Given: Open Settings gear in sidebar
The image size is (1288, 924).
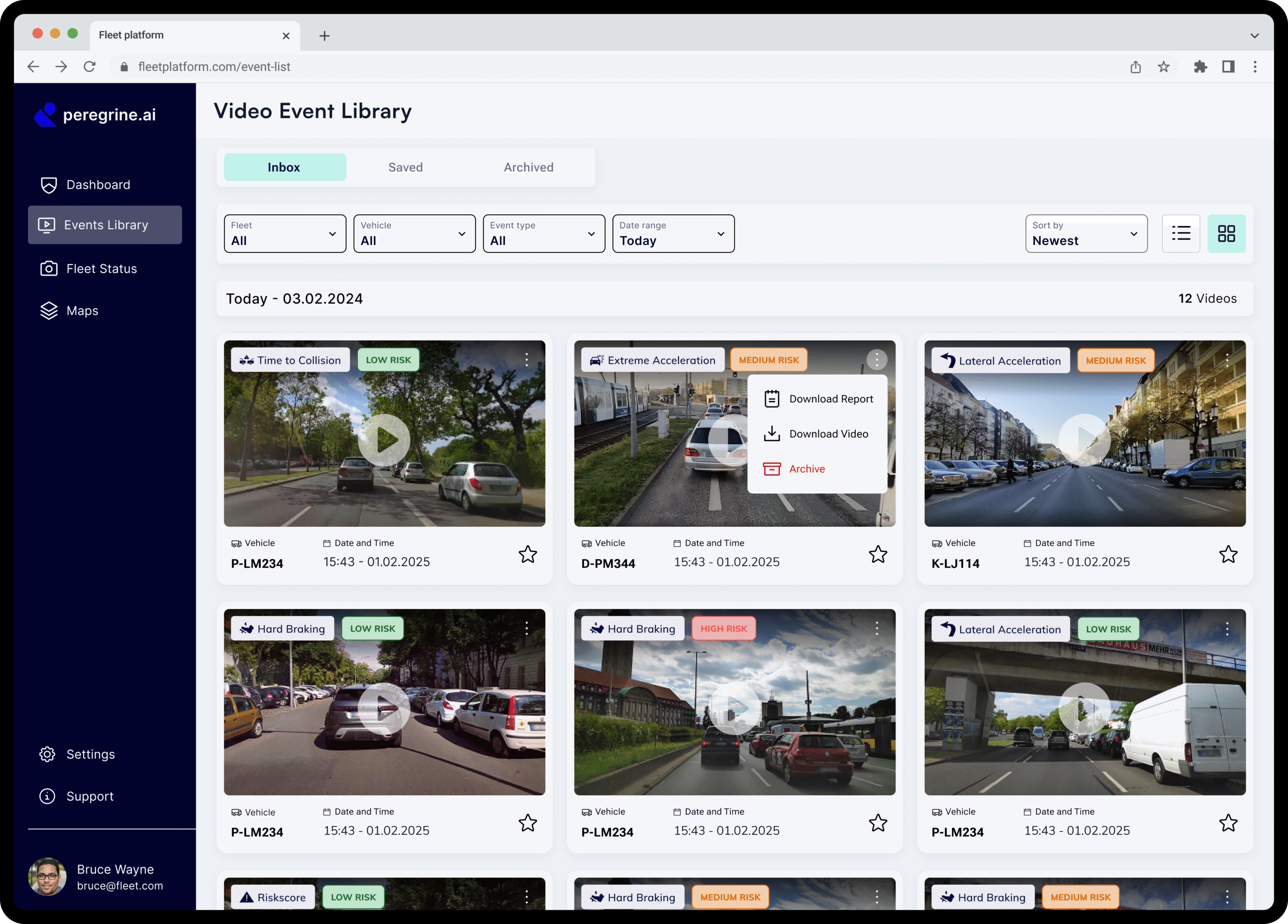Looking at the screenshot, I should point(48,754).
